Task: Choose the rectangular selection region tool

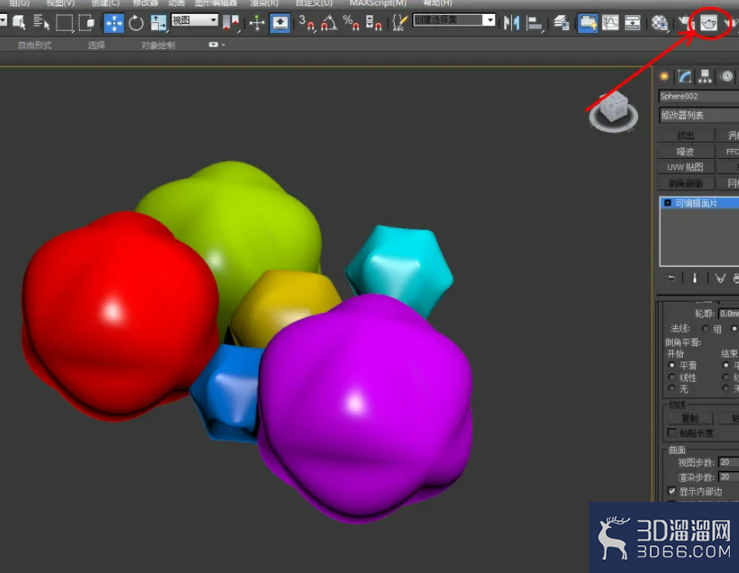Action: coord(65,22)
